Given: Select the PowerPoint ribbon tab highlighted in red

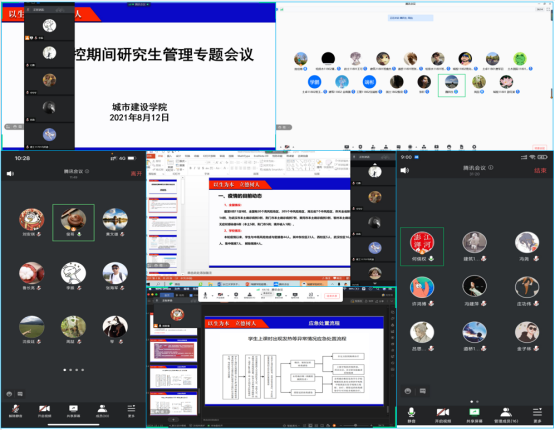Looking at the screenshot, I should (x=151, y=156).
